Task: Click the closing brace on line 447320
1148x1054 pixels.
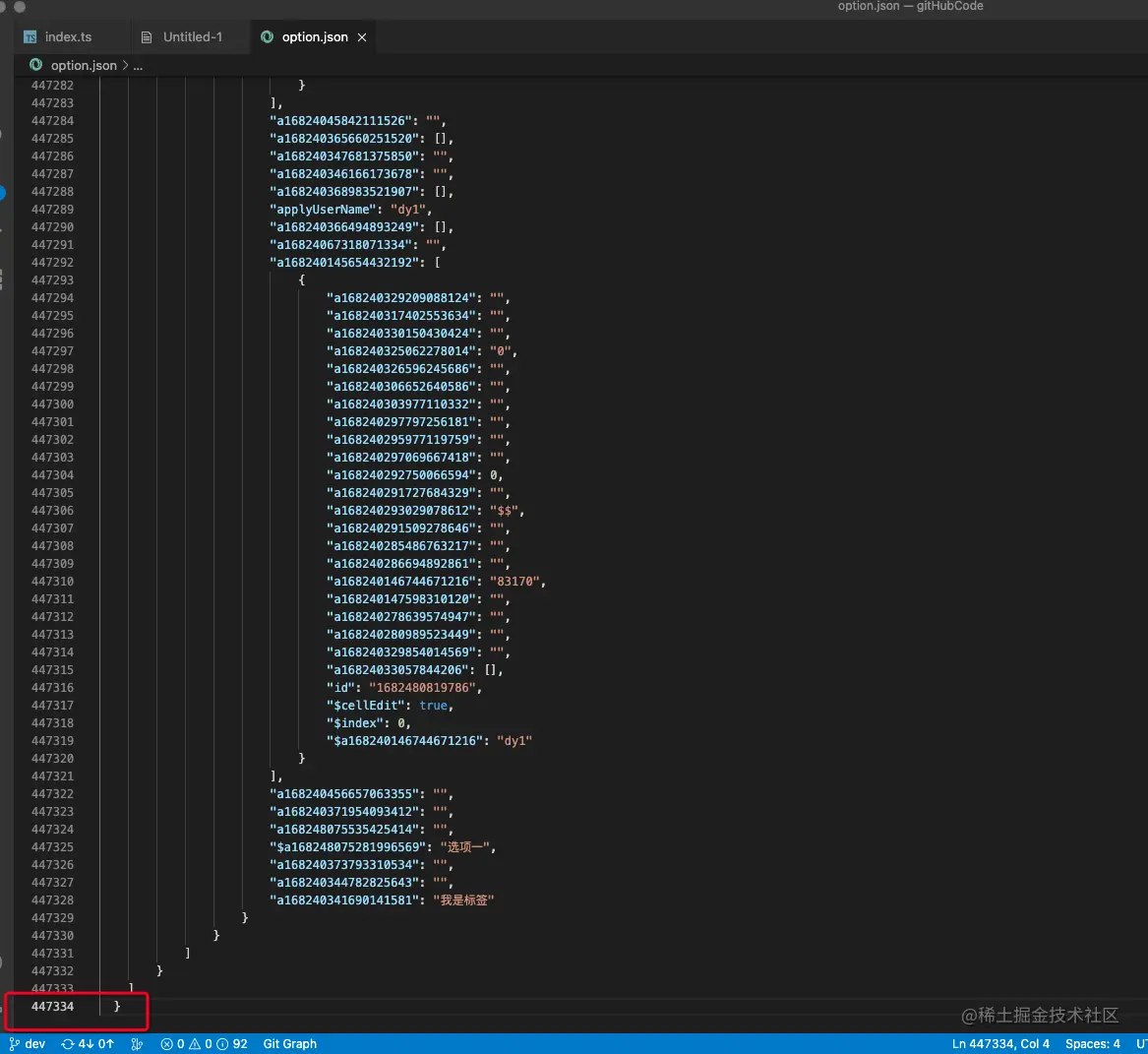Action: point(302,758)
